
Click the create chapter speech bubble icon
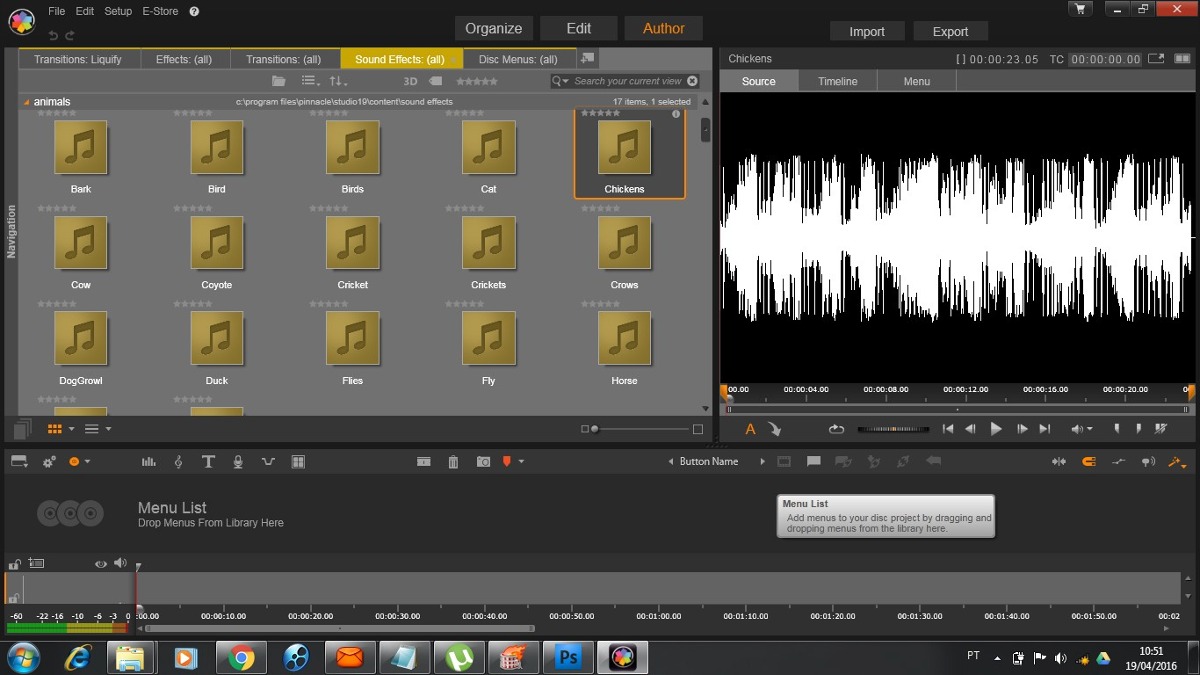pyautogui.click(x=814, y=461)
